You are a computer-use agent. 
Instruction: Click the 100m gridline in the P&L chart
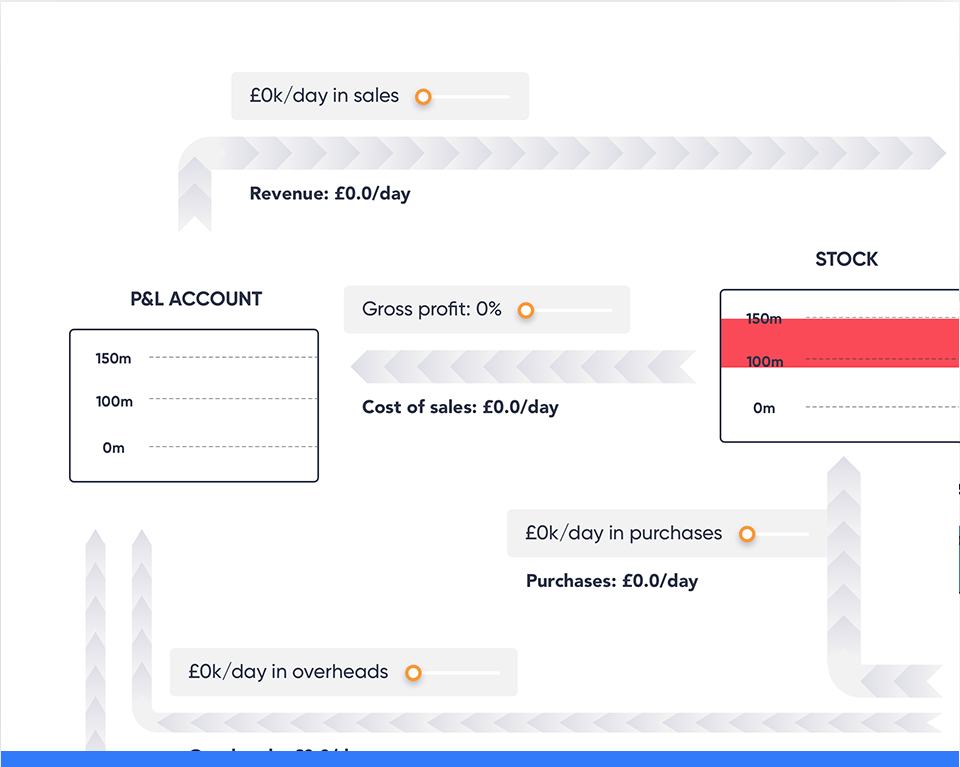pos(232,399)
